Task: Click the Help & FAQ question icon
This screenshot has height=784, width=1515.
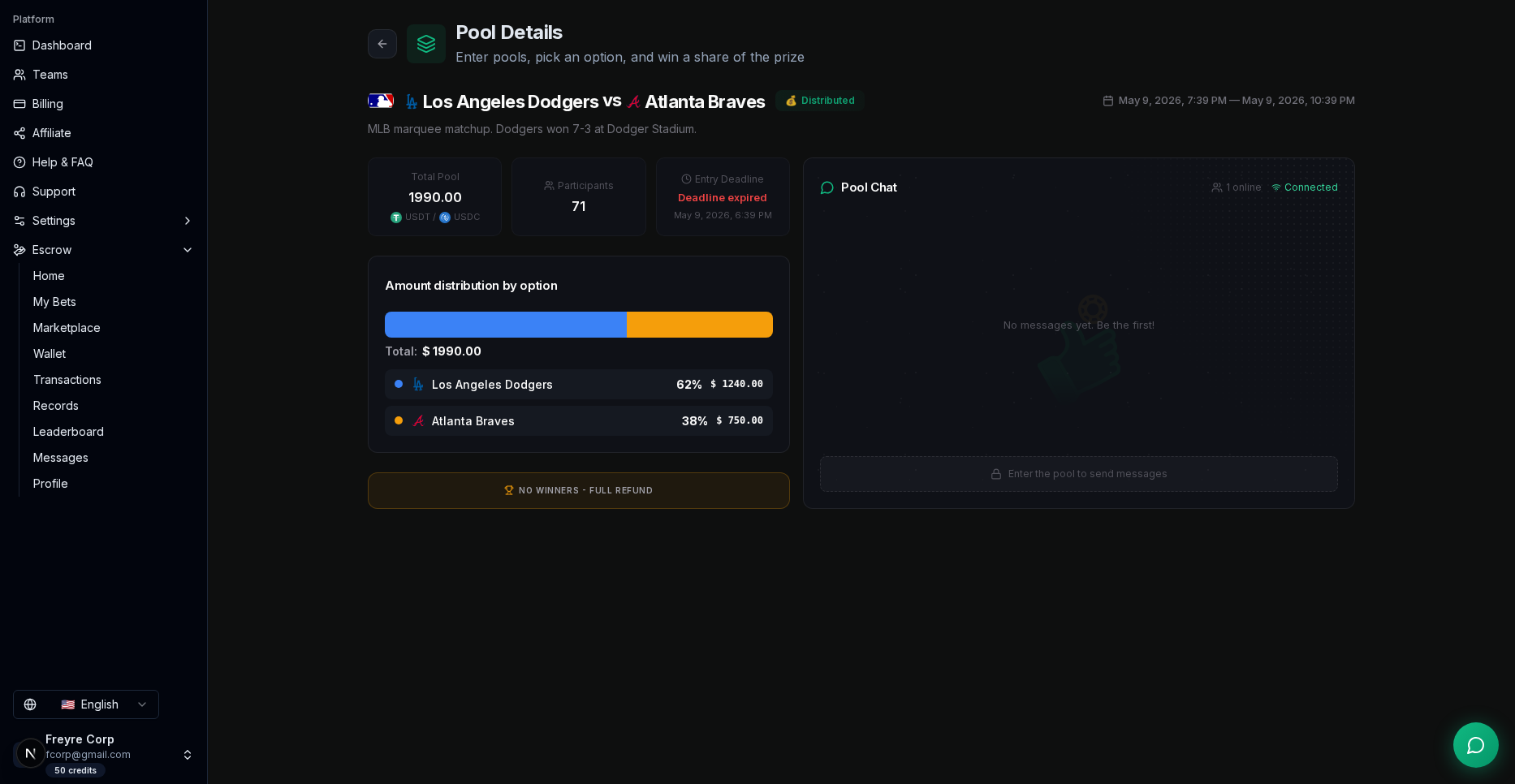Action: click(x=19, y=162)
